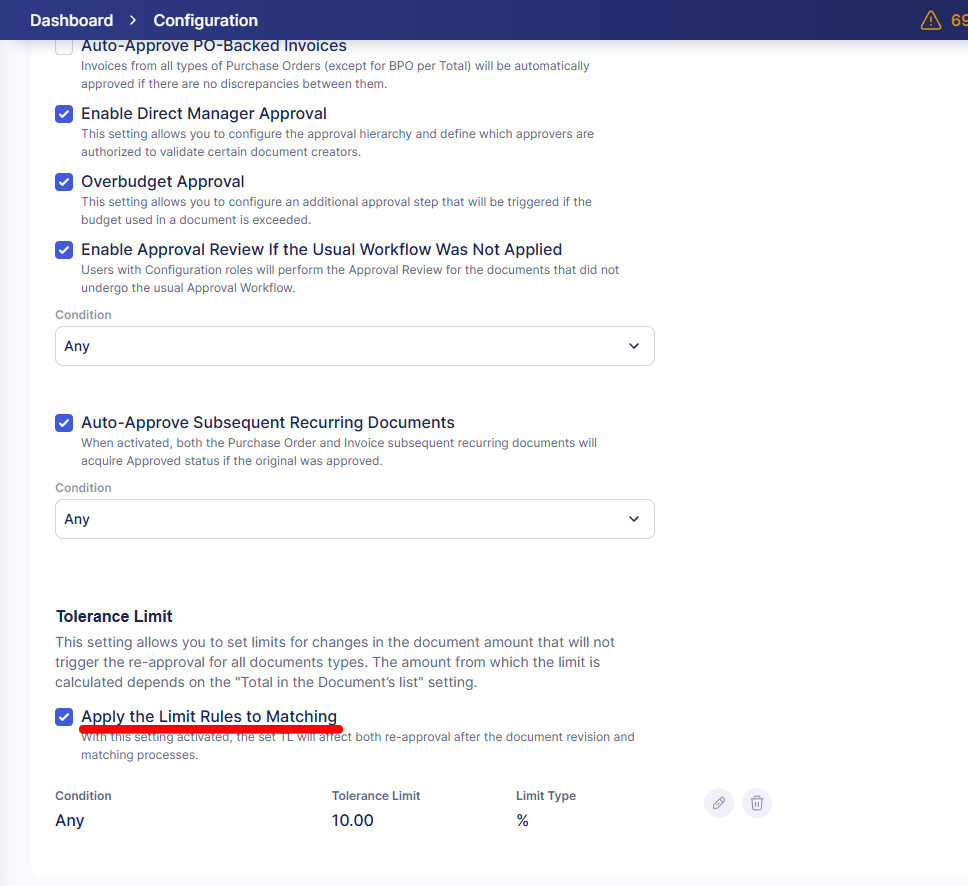Uncheck Enable Approval Review If Usual Workflow Not Applied
Image resolution: width=968 pixels, height=886 pixels.
[64, 249]
